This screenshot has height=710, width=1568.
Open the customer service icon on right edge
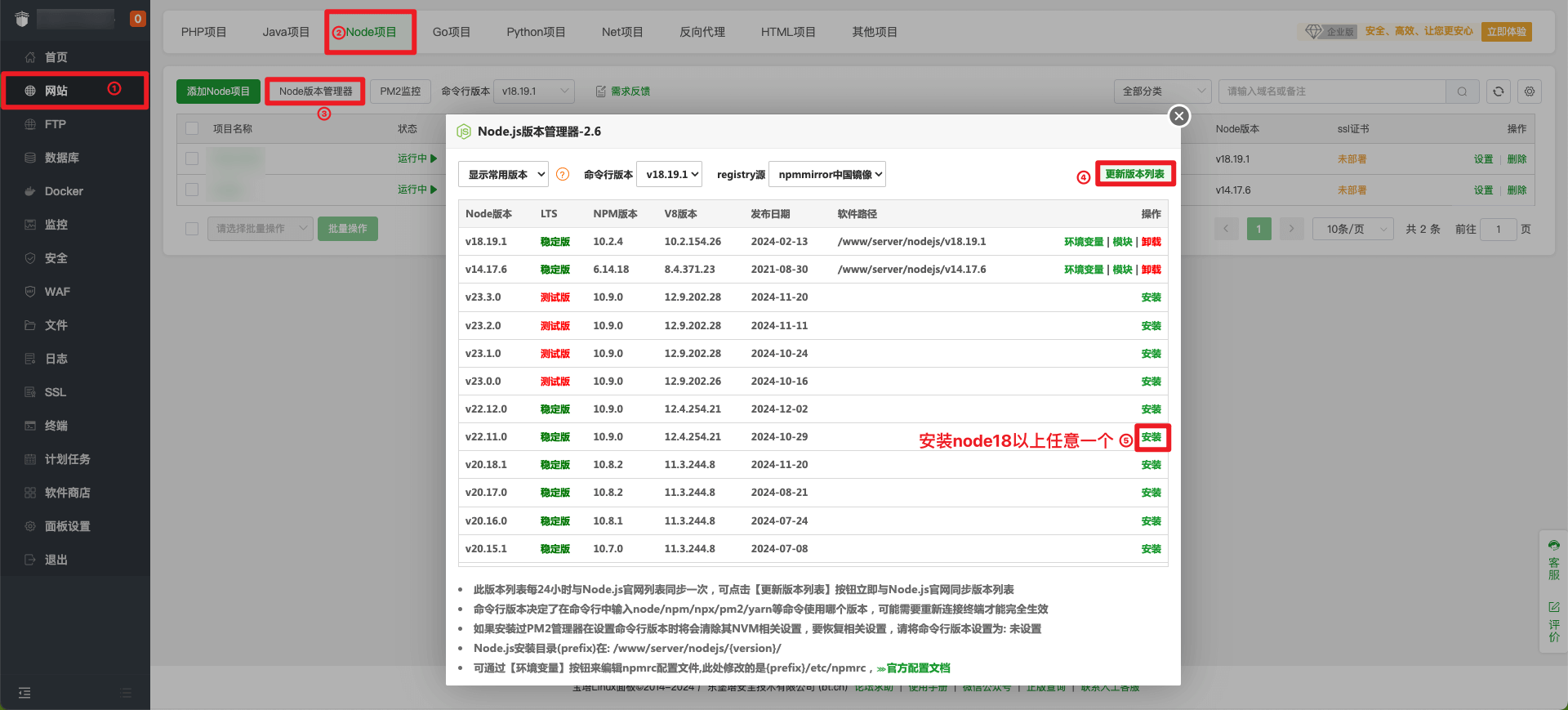[1553, 560]
